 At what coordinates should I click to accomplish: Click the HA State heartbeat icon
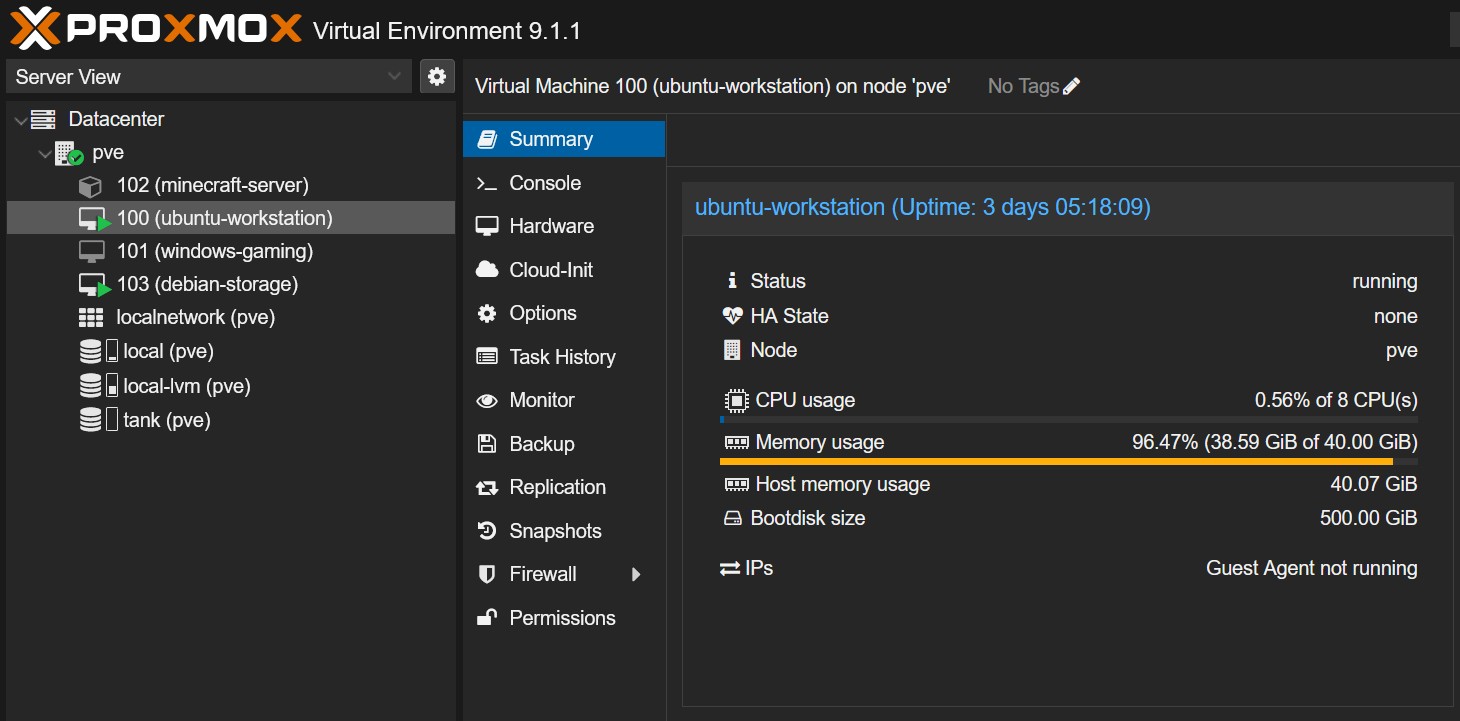pyautogui.click(x=733, y=316)
